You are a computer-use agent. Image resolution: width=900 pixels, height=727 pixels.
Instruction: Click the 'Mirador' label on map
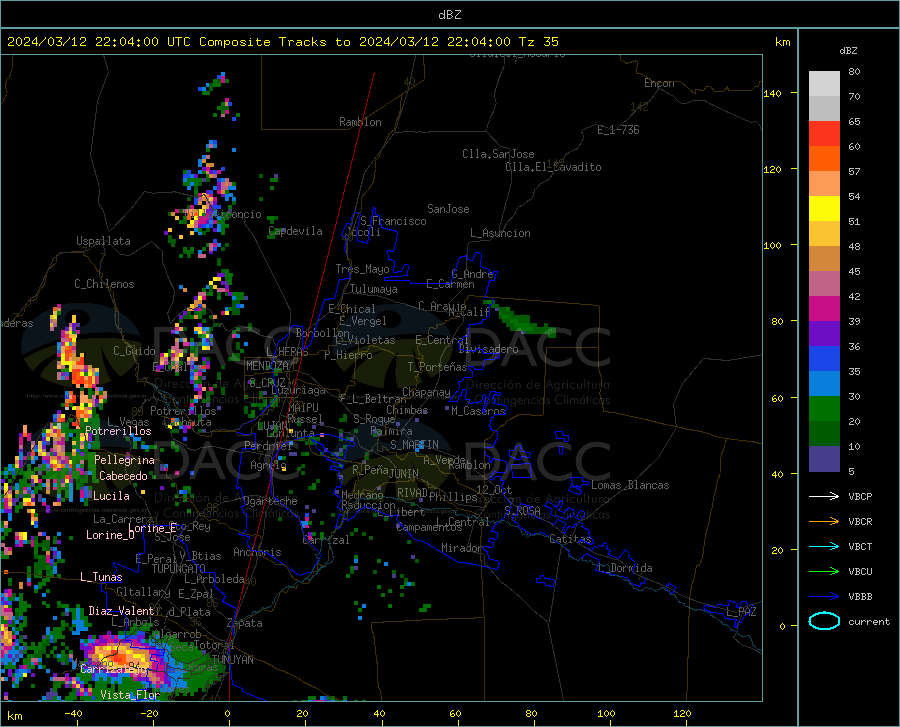461,548
